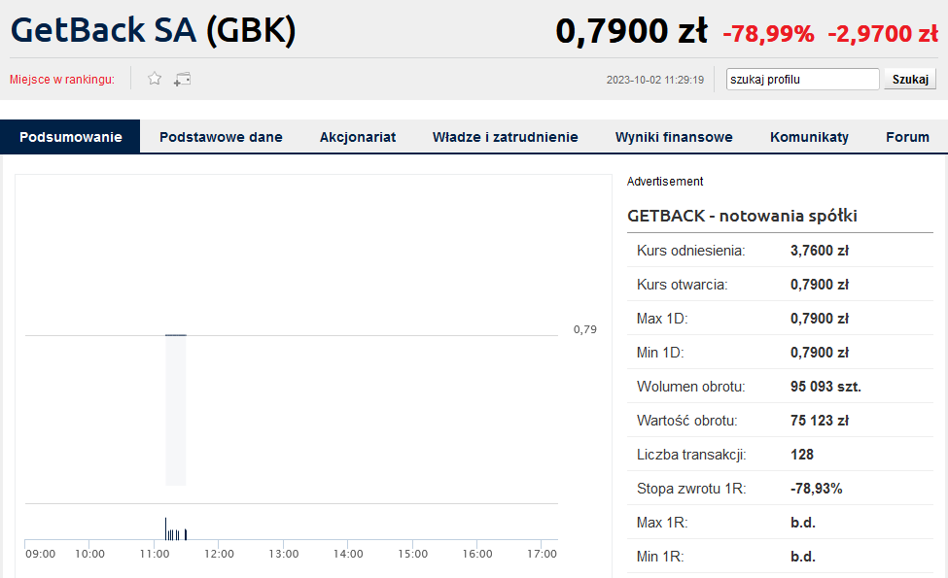Screen dimensions: 948x578
Task: Click the Min 1R label
Action: point(660,556)
